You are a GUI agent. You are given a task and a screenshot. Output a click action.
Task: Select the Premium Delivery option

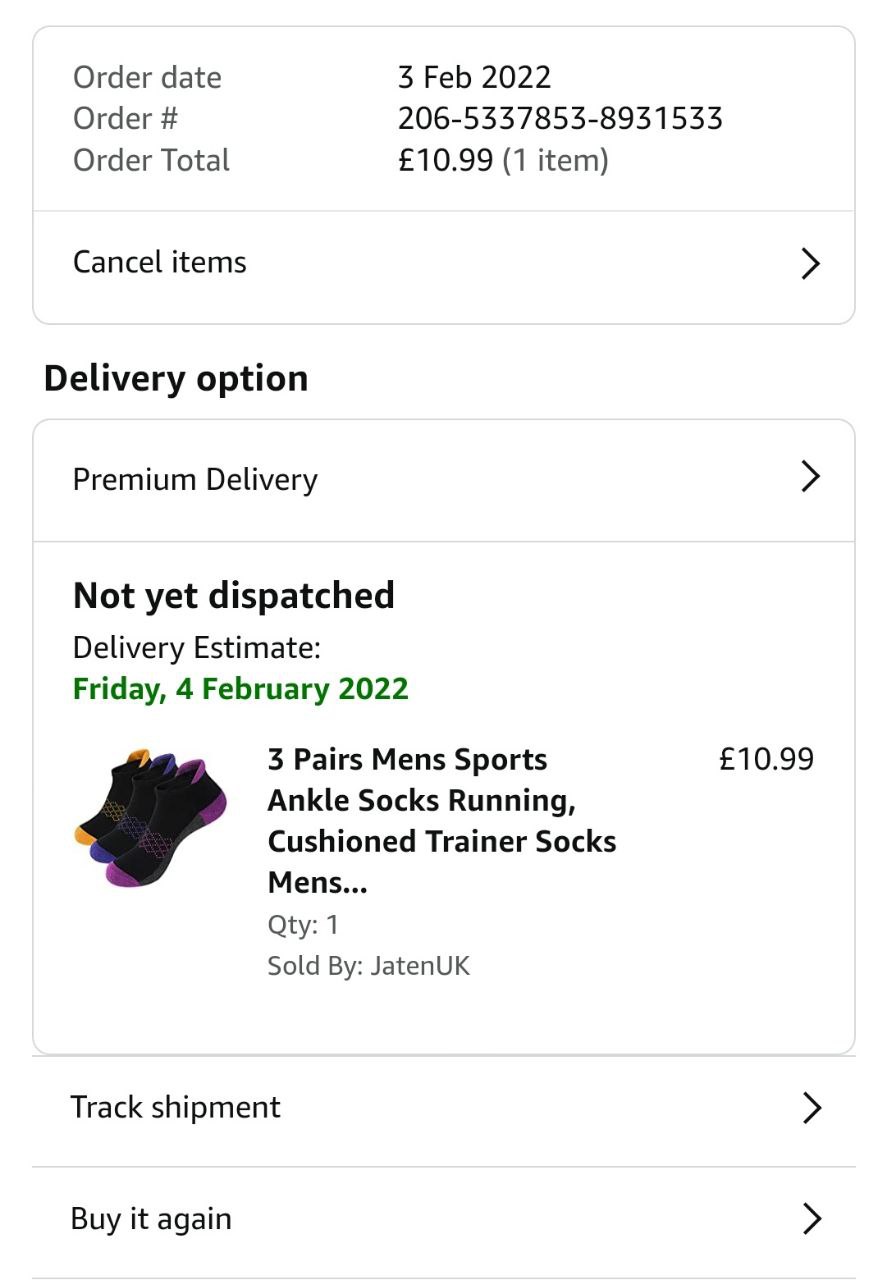[x=195, y=480]
